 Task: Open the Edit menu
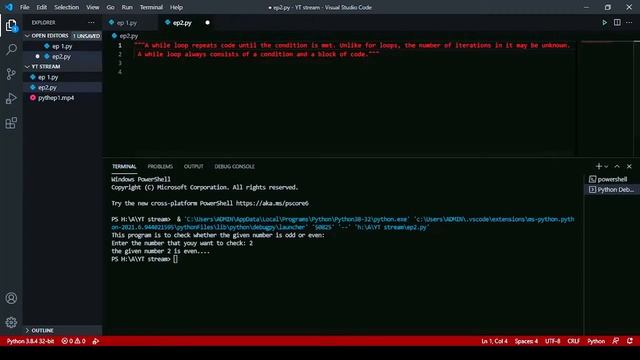[x=41, y=7]
